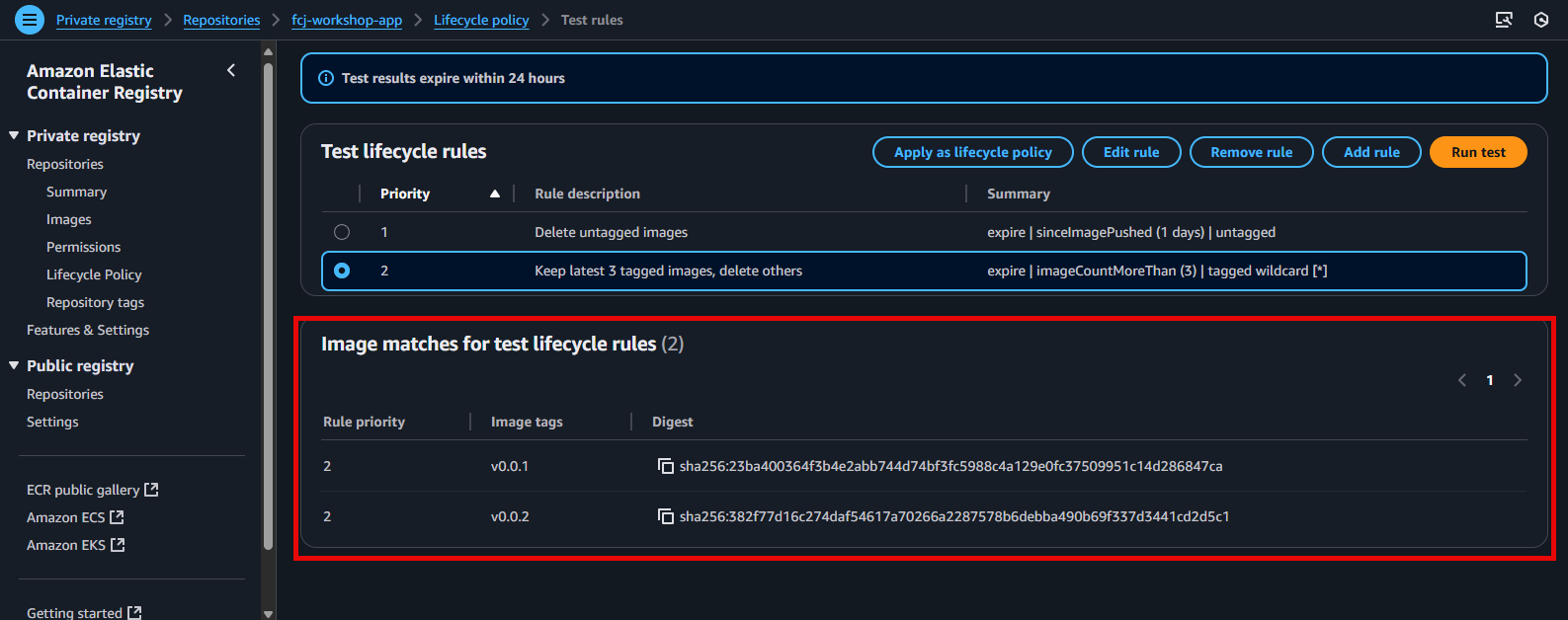This screenshot has width=1568, height=620.
Task: Click 'Keep latest 3 tagged images' description
Action: pyautogui.click(x=668, y=271)
